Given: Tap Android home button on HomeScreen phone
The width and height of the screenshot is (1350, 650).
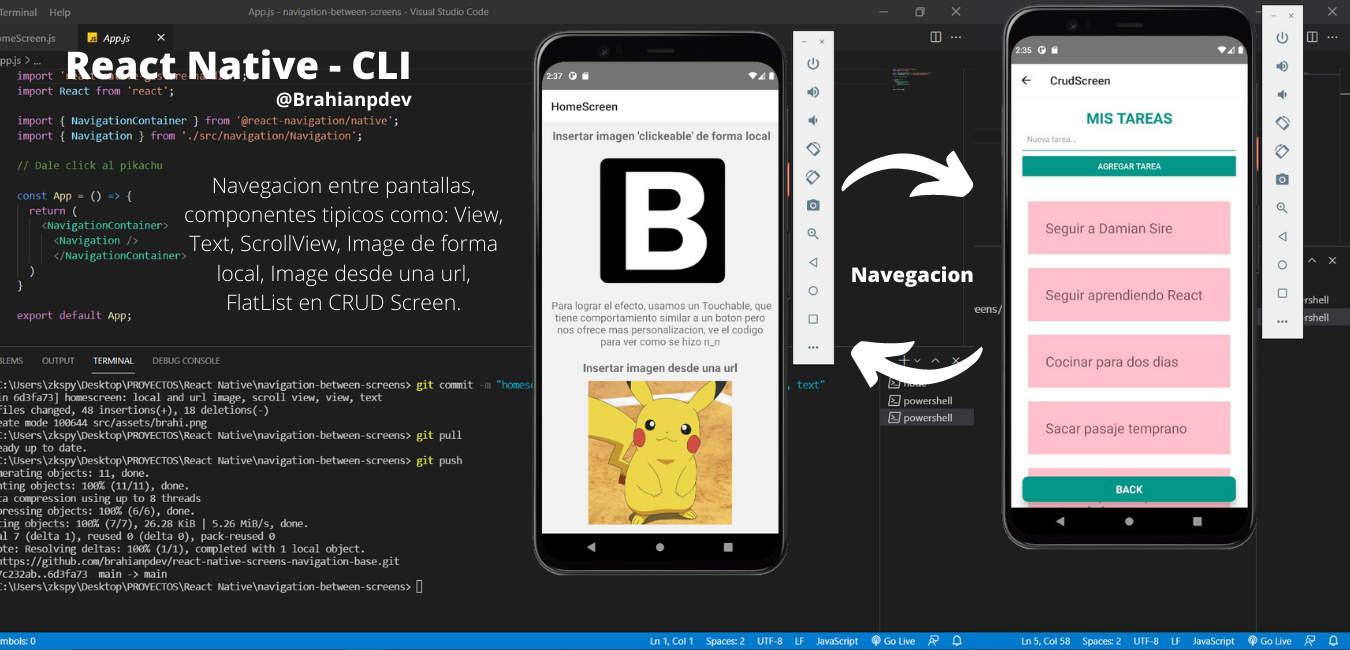Looking at the screenshot, I should (x=659, y=547).
